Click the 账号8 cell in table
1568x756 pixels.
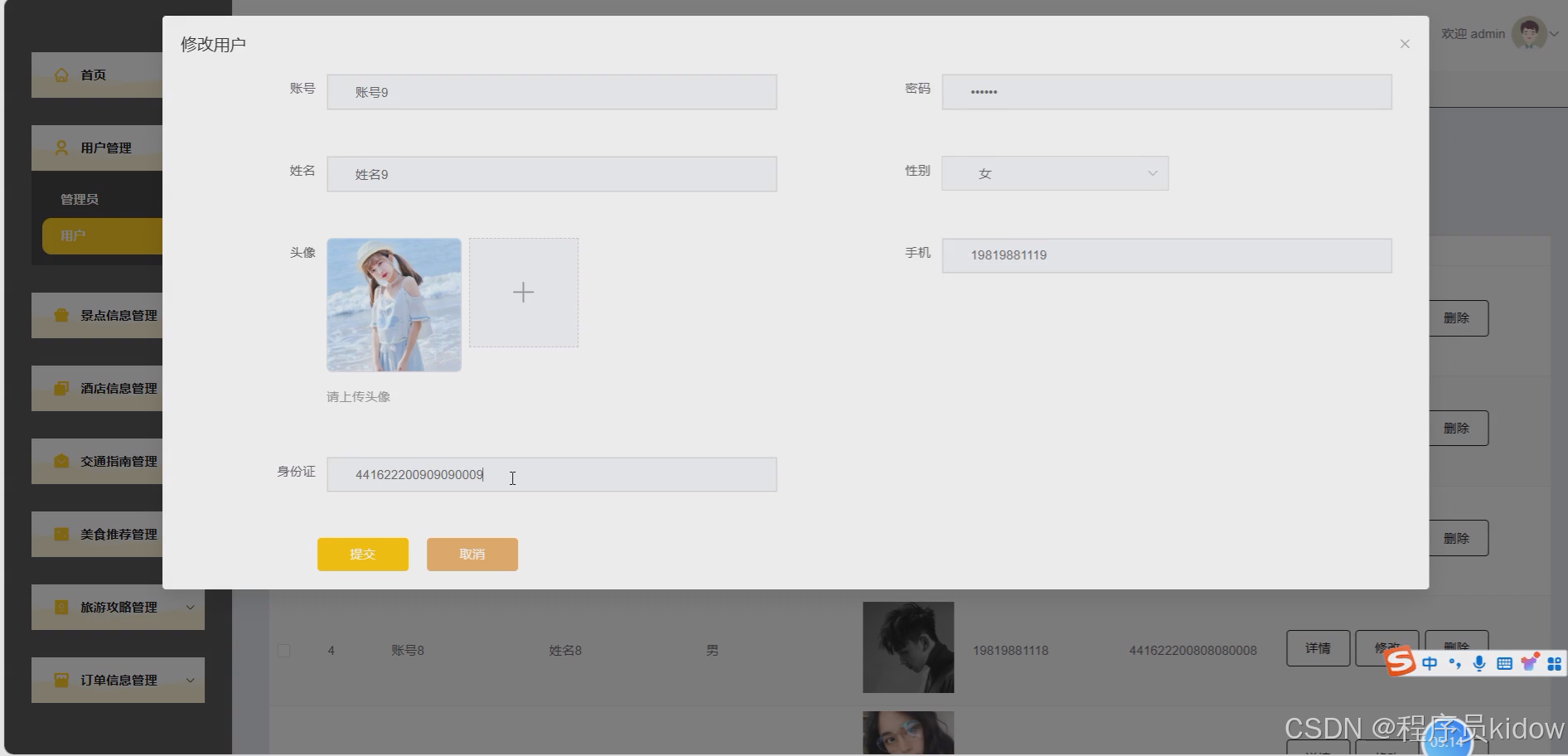pyautogui.click(x=408, y=651)
